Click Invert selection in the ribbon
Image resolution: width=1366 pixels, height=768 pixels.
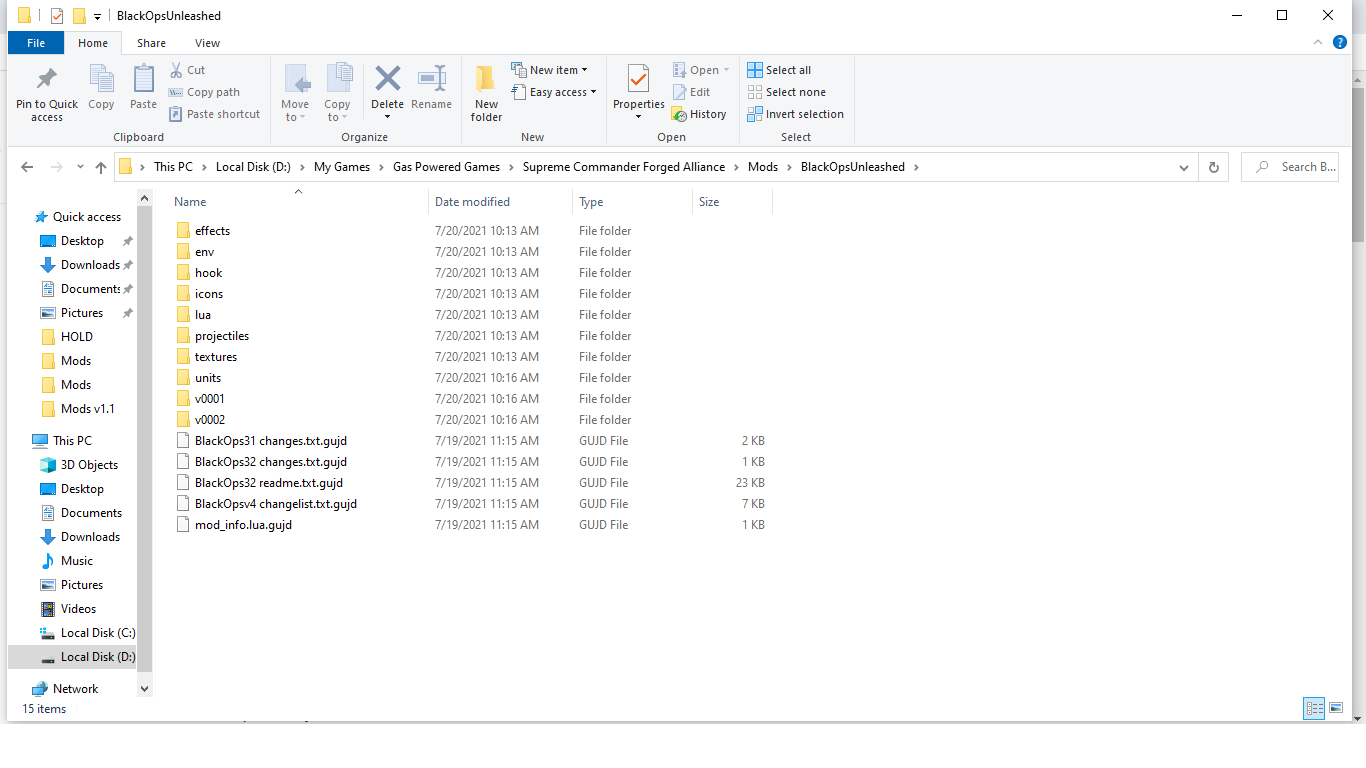click(x=796, y=114)
